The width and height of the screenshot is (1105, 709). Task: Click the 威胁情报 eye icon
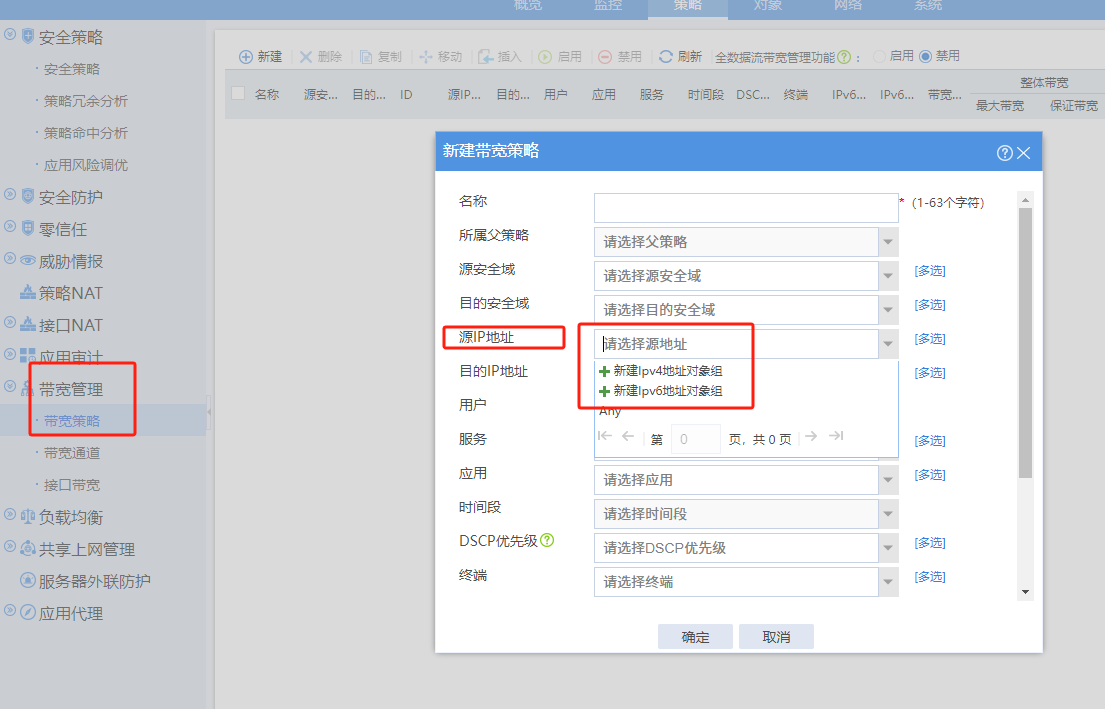27,261
